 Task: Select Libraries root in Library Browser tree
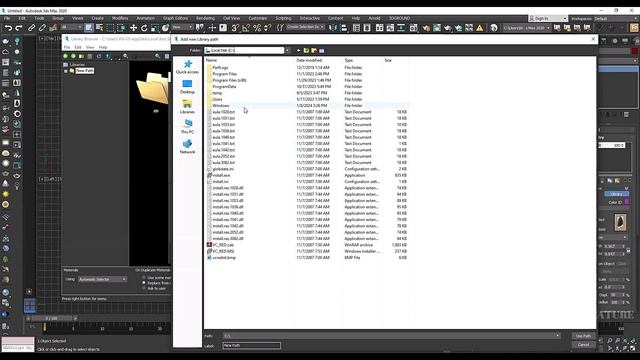(77, 64)
